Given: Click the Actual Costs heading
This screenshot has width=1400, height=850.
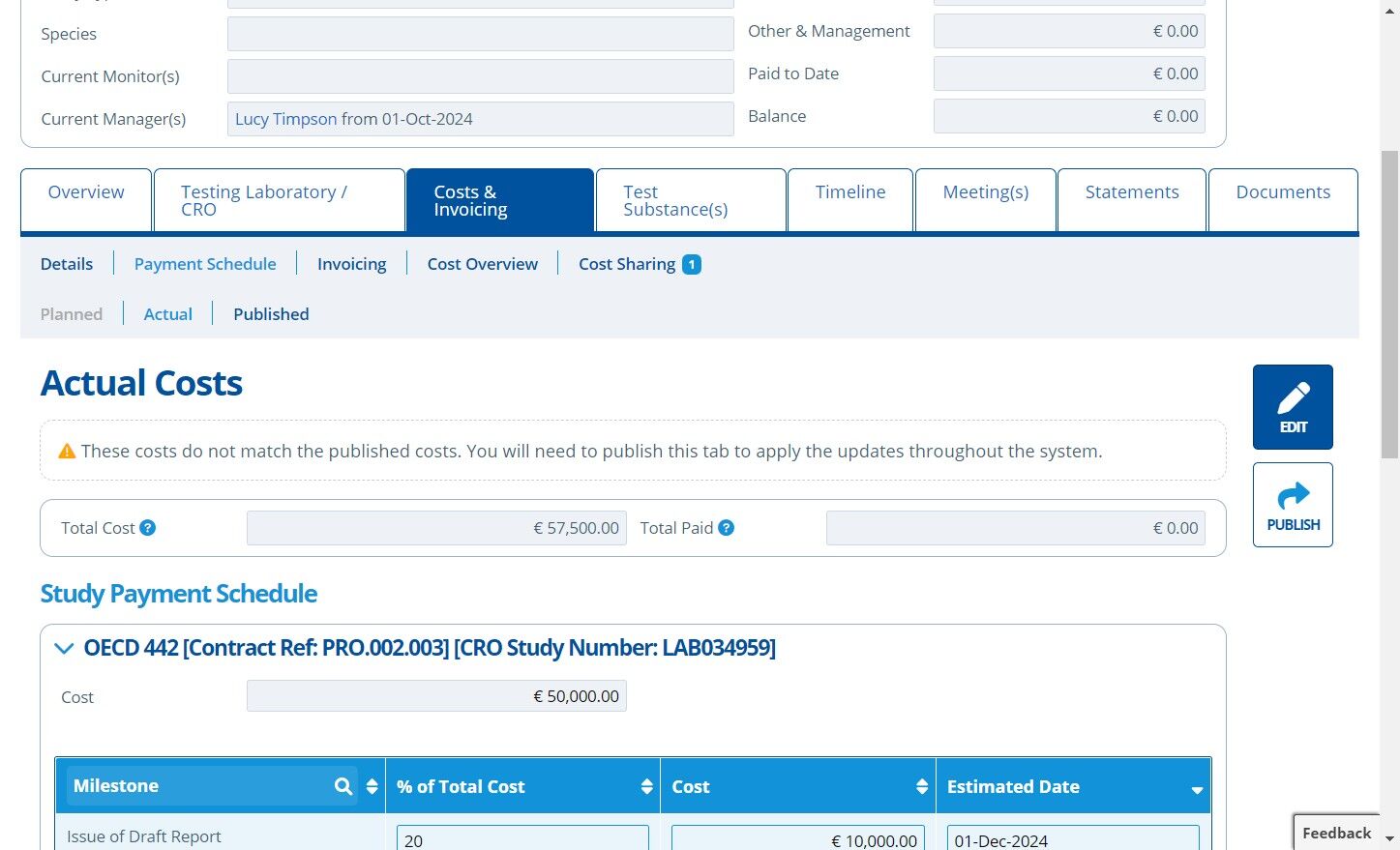Looking at the screenshot, I should 141,383.
